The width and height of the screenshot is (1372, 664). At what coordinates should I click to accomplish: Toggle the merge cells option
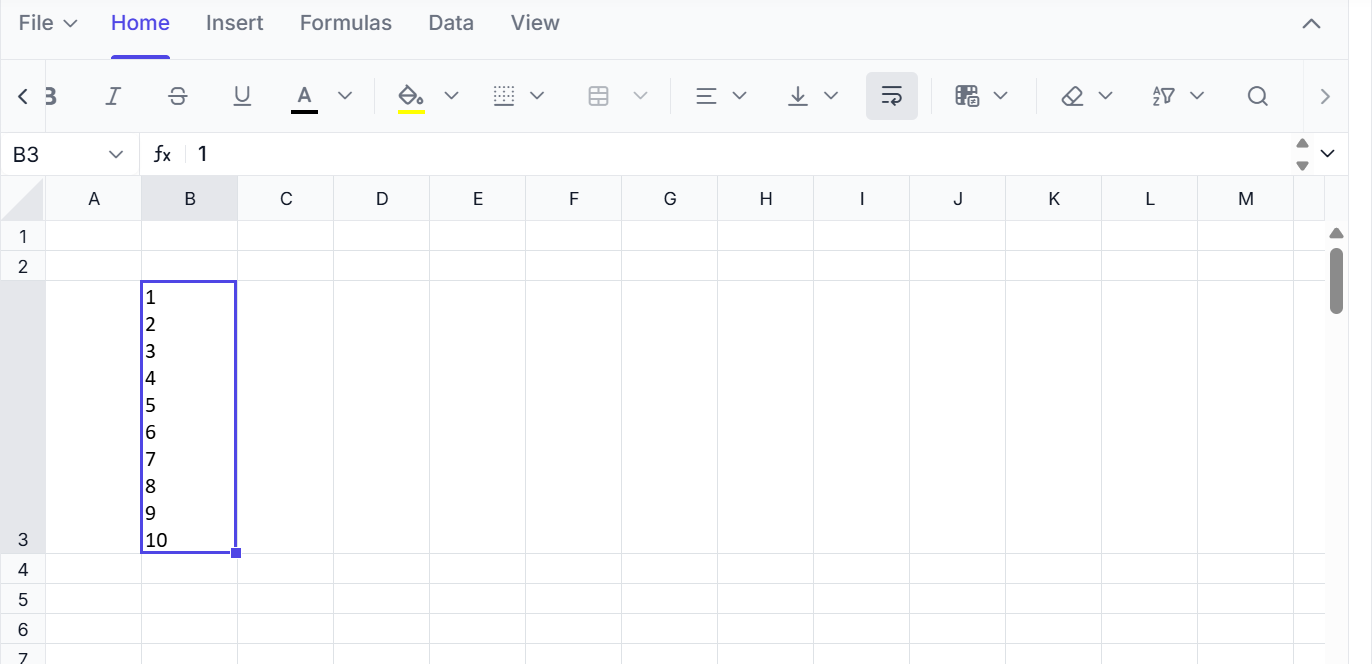point(598,96)
